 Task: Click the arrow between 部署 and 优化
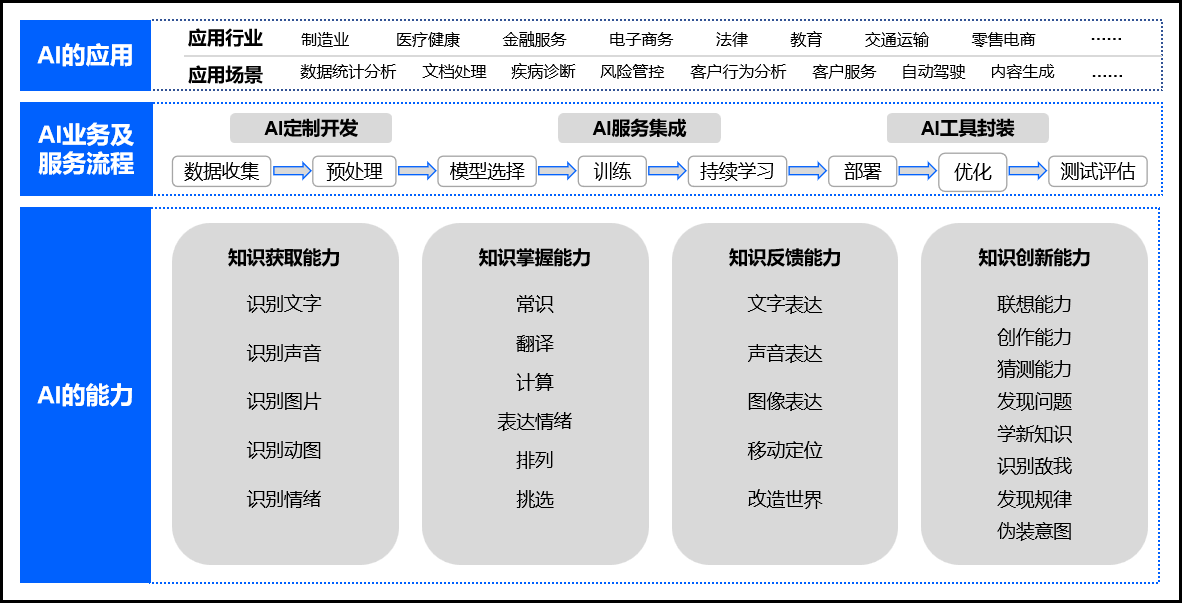(x=917, y=171)
